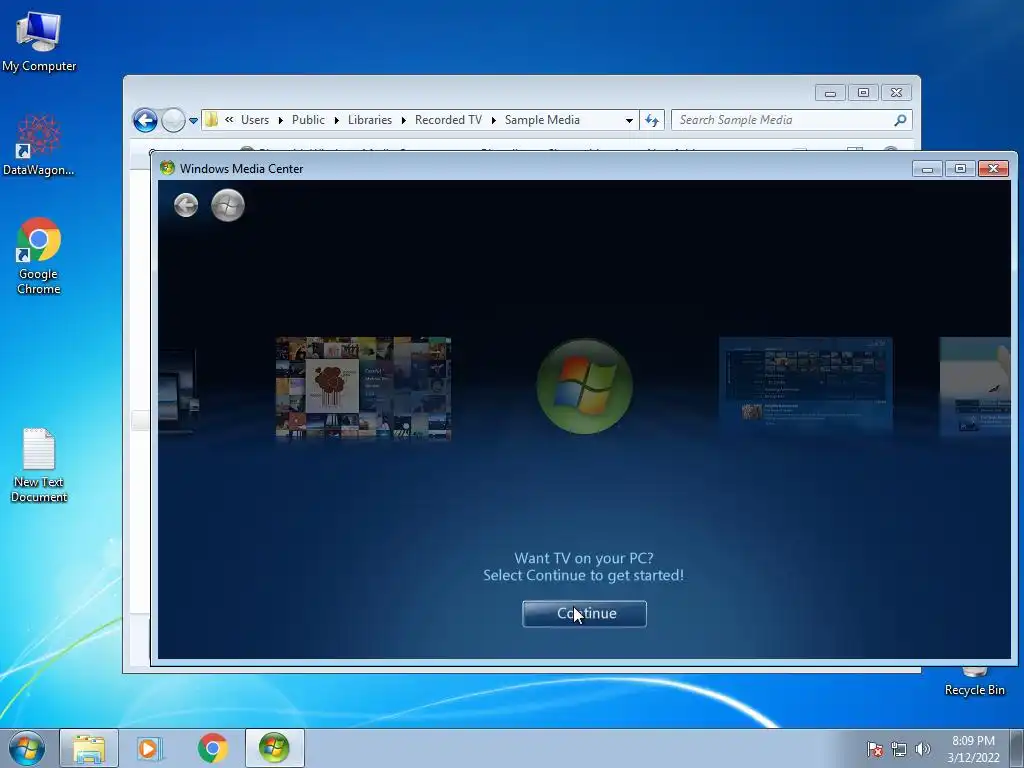The height and width of the screenshot is (768, 1024).
Task: Select the music album collage thumbnail
Action: [x=363, y=388]
